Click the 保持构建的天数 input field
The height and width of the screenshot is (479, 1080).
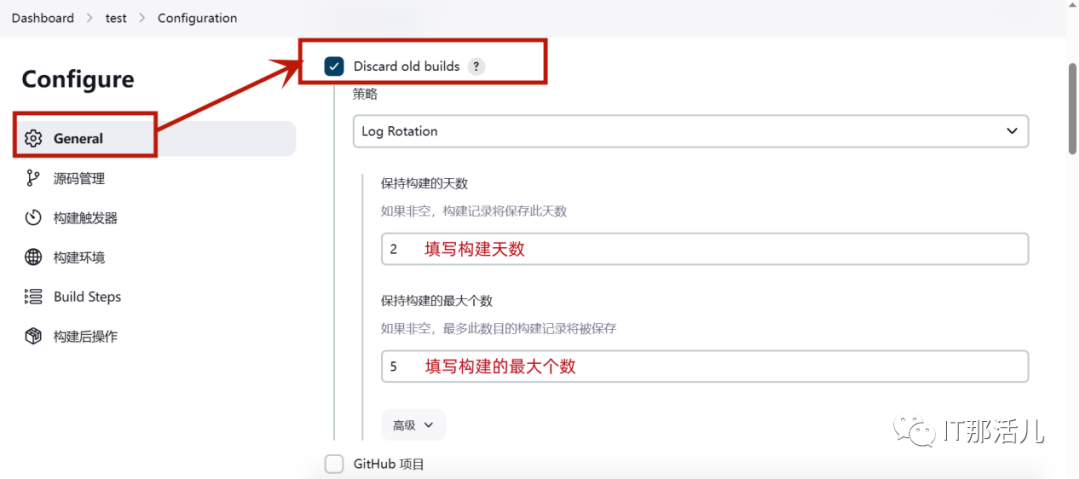pos(705,249)
